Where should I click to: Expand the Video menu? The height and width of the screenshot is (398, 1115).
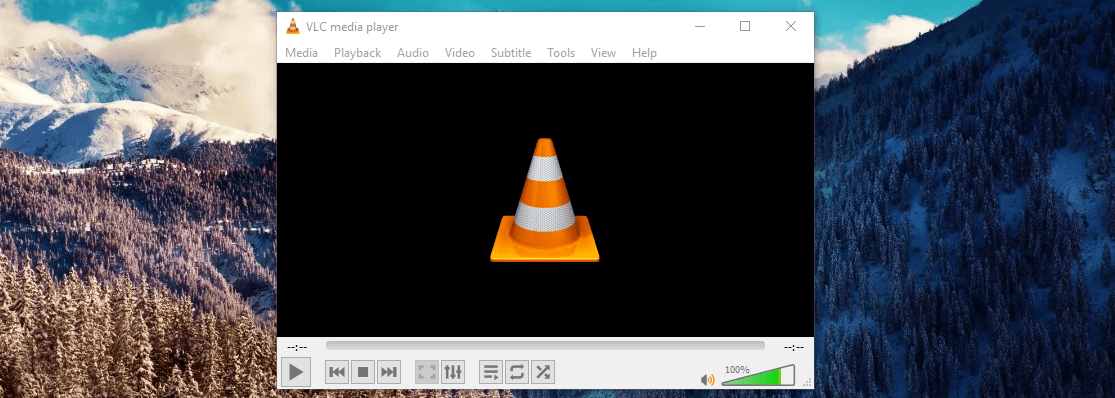(x=459, y=53)
